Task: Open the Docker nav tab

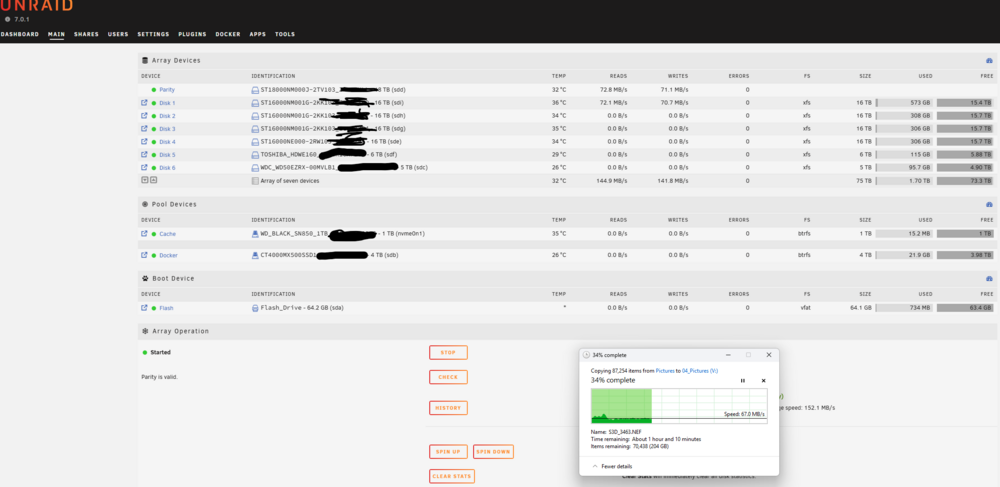Action: (228, 34)
